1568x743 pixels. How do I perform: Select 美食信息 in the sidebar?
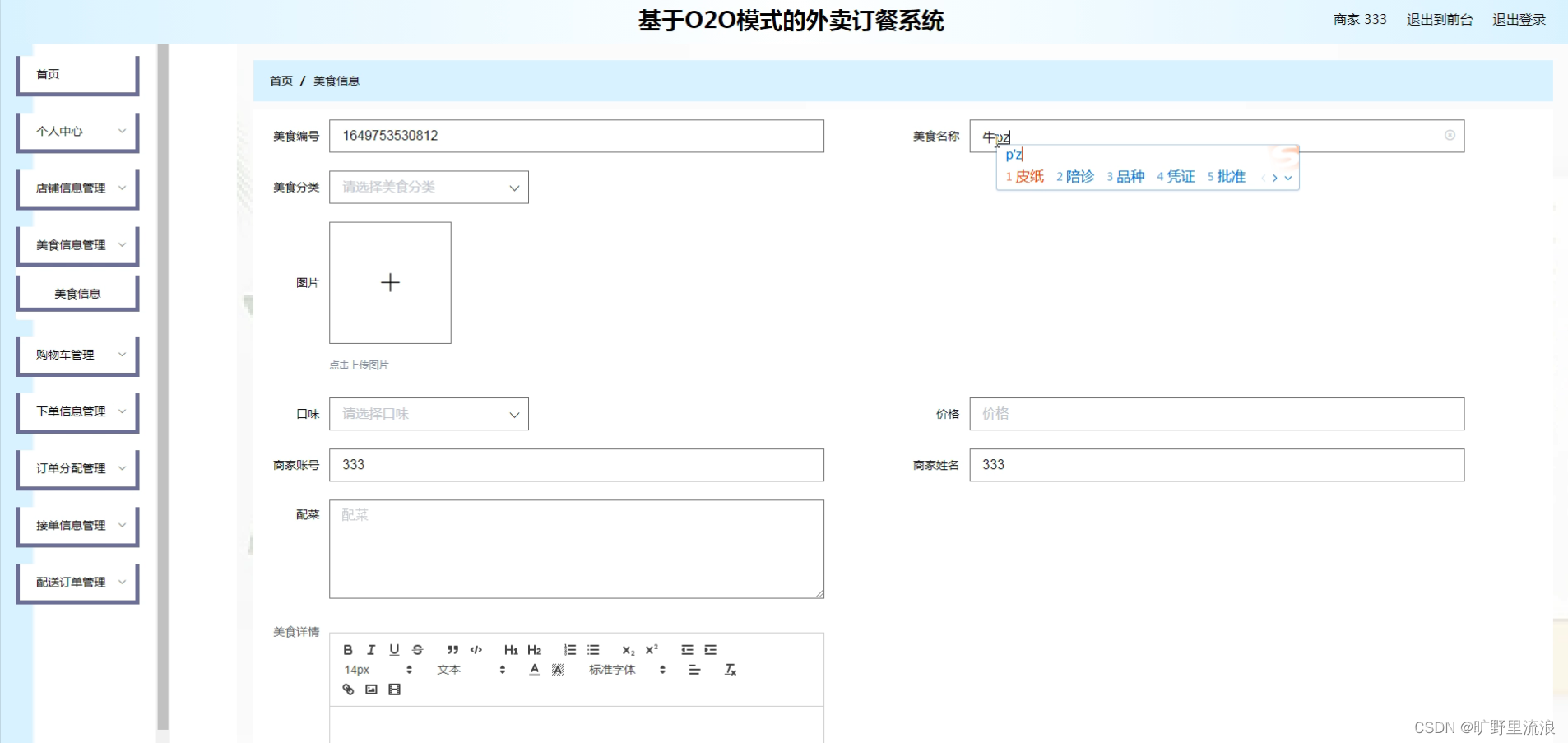point(77,293)
